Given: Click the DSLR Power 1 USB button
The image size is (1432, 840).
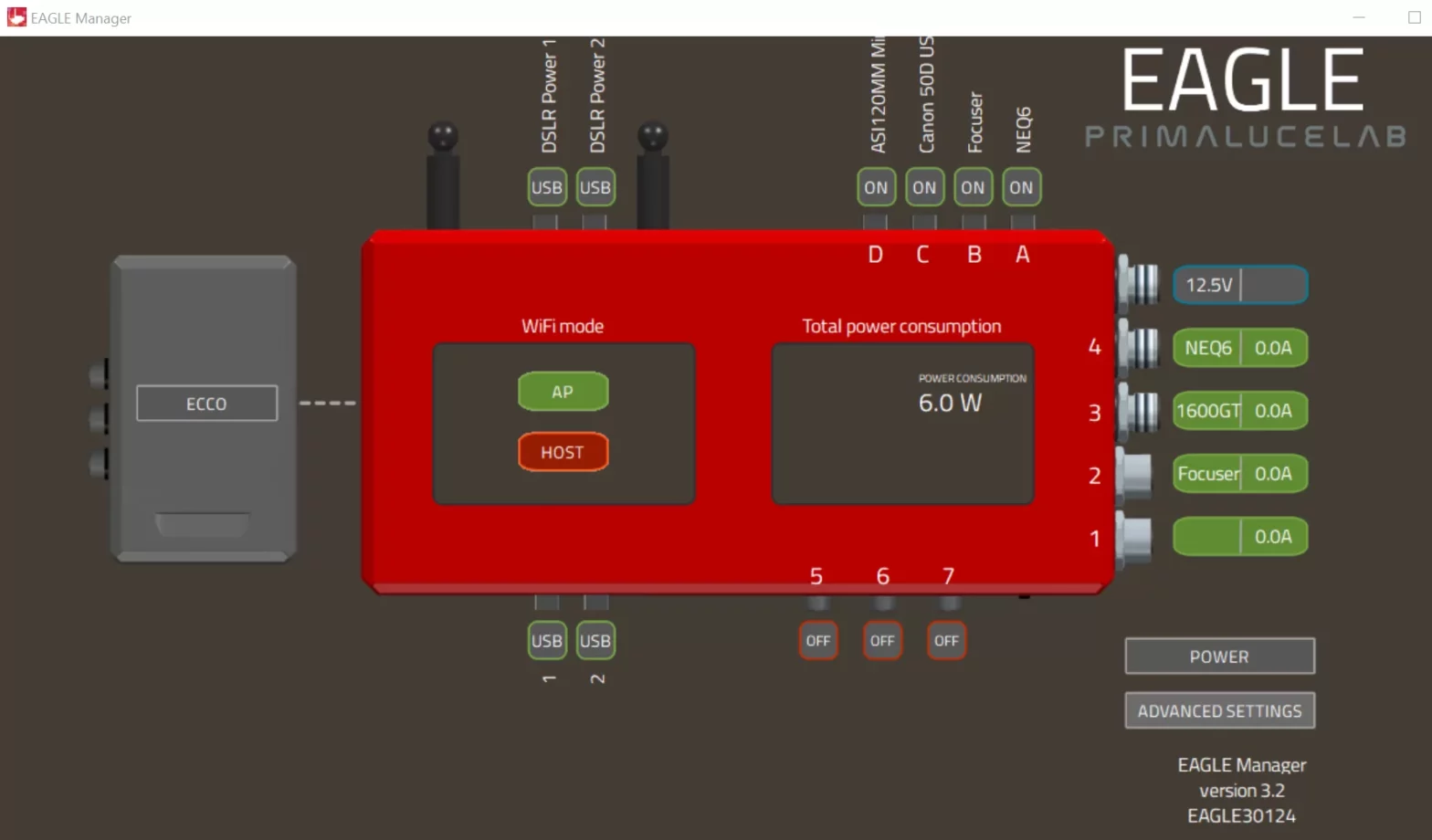Looking at the screenshot, I should pyautogui.click(x=546, y=187).
